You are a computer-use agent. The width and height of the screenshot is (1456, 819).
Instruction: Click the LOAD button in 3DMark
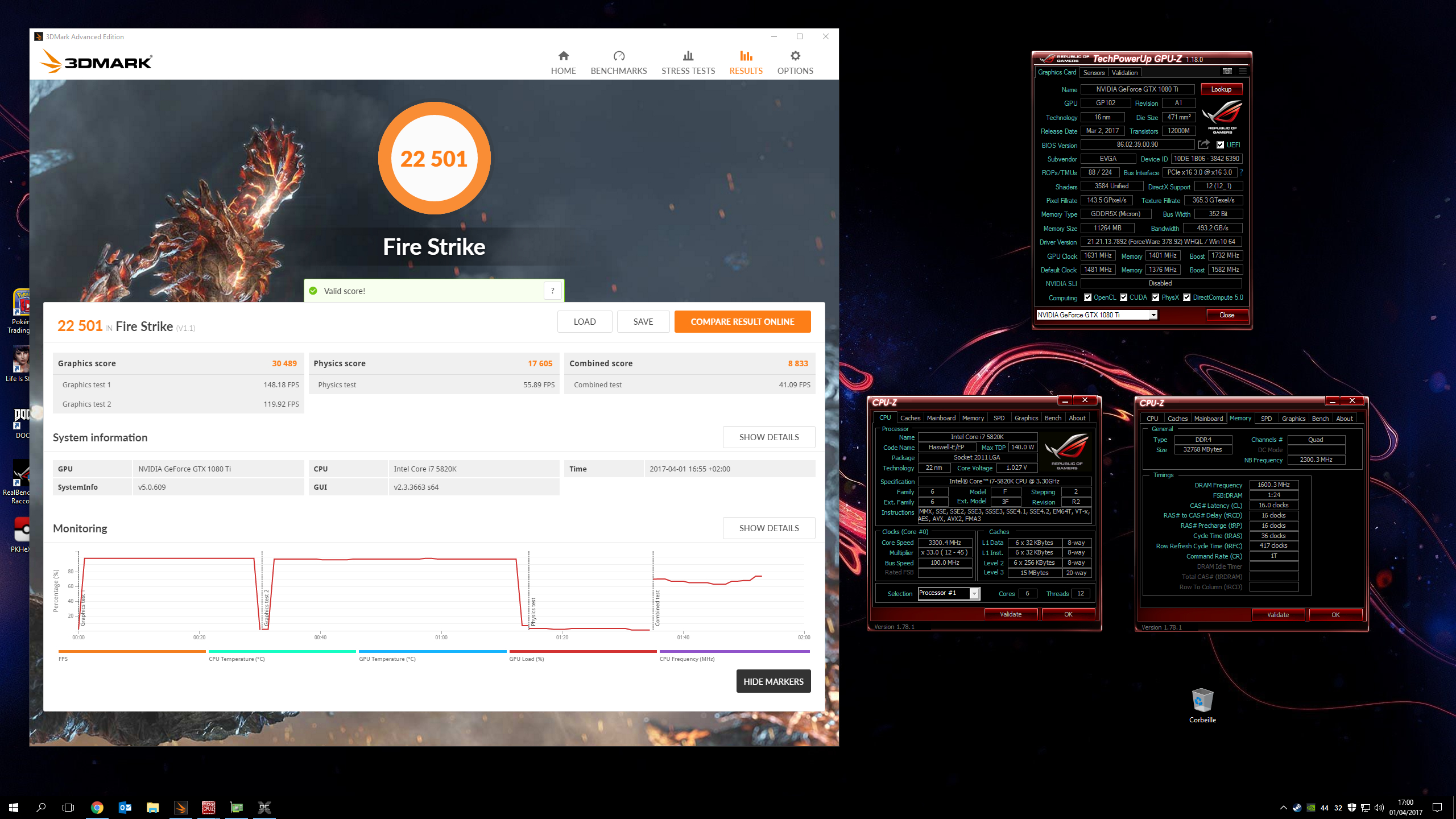585,321
